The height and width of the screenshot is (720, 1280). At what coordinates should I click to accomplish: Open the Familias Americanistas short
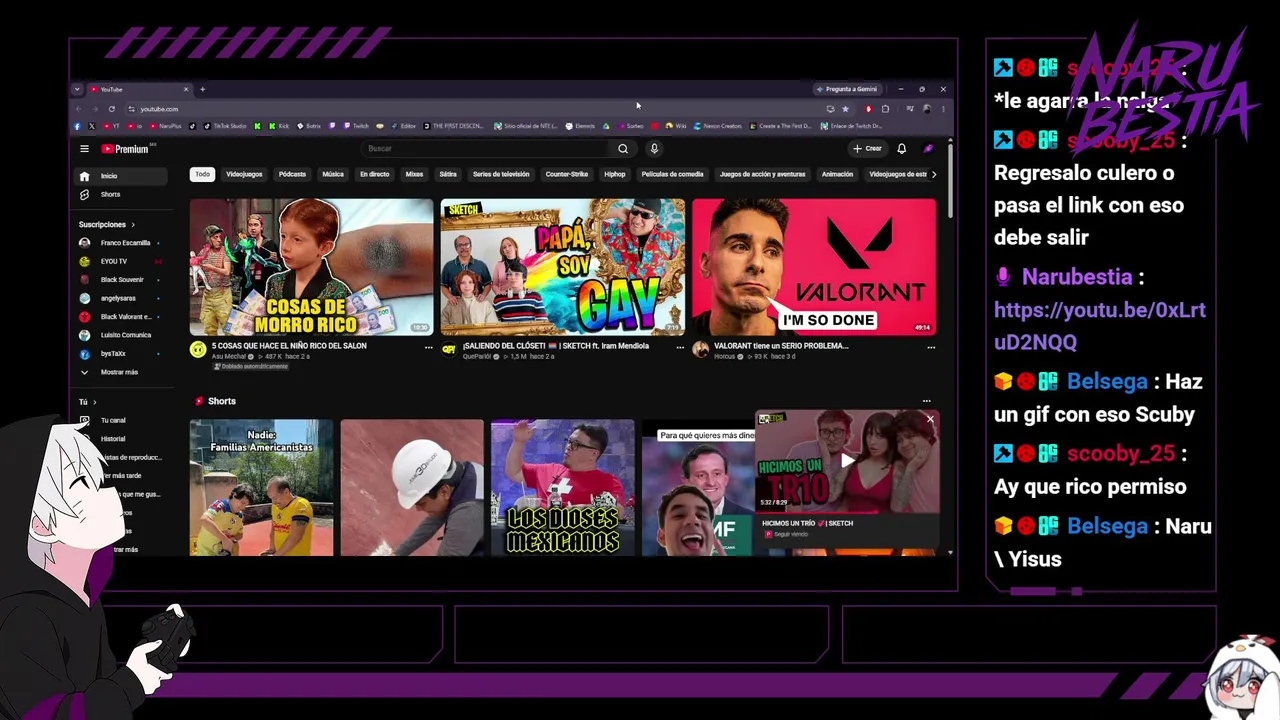[x=262, y=487]
